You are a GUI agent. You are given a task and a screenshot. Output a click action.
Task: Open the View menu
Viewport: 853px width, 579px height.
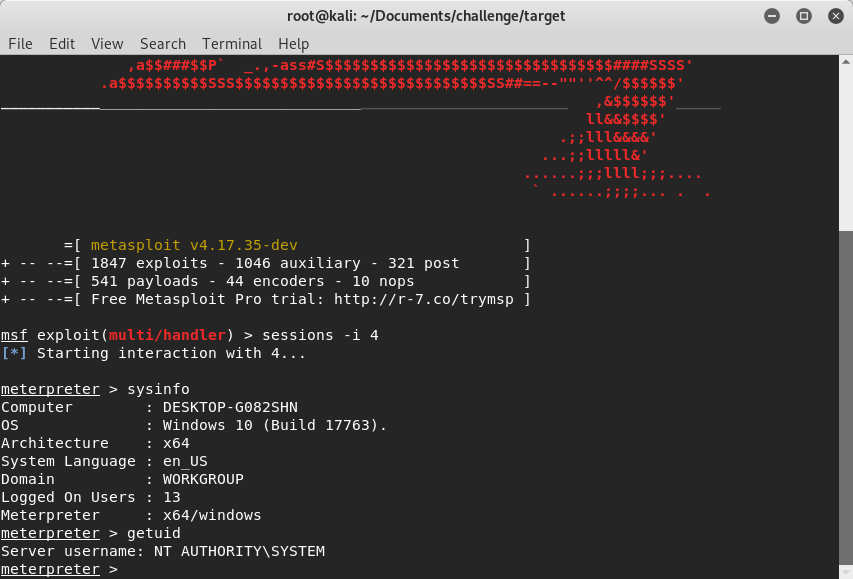[107, 44]
